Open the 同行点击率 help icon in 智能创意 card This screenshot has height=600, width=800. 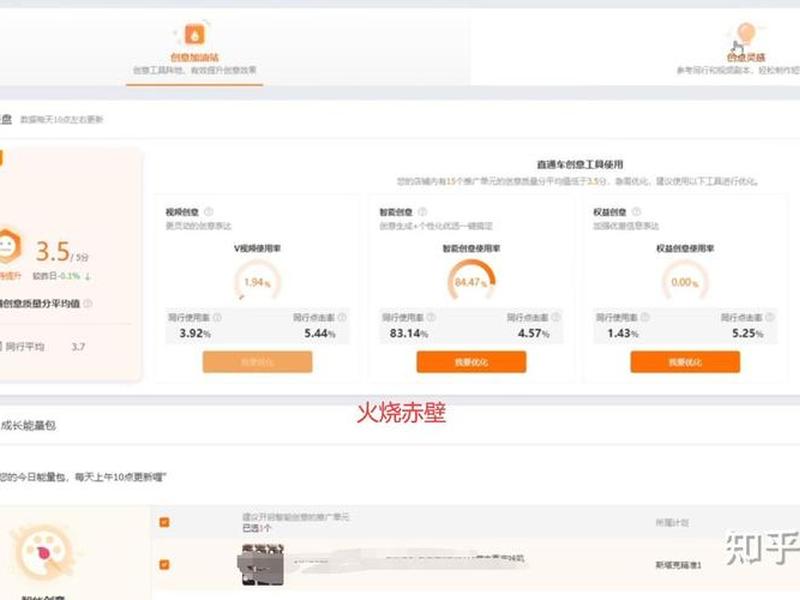coord(556,317)
